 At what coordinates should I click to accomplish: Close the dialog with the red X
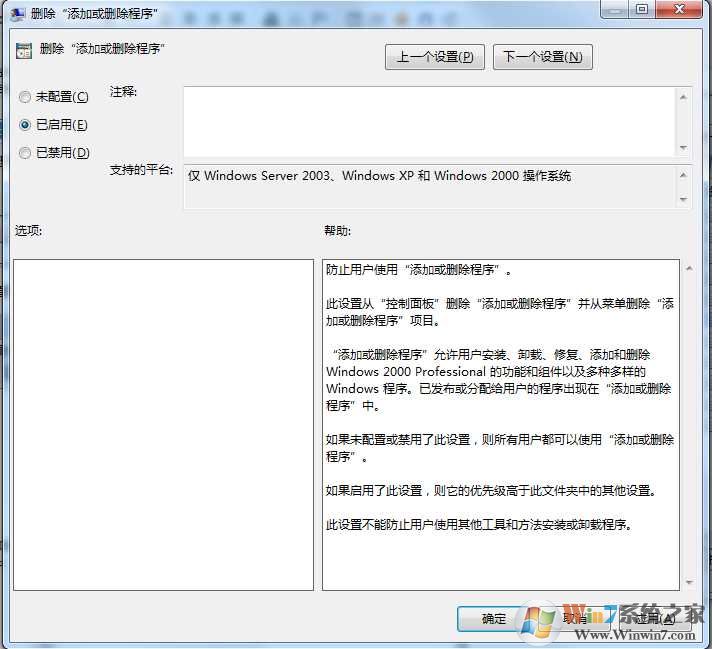(679, 9)
